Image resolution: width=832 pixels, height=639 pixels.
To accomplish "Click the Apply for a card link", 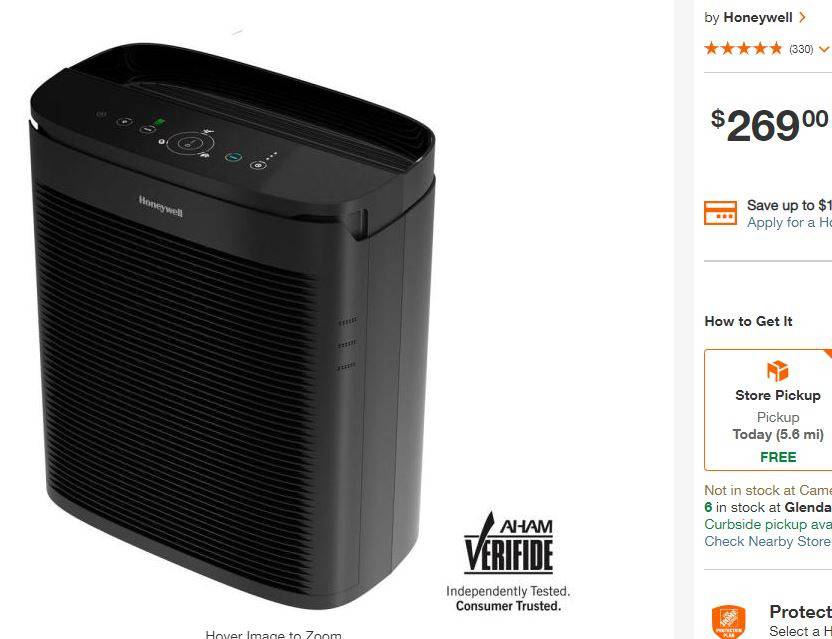I will (x=789, y=222).
